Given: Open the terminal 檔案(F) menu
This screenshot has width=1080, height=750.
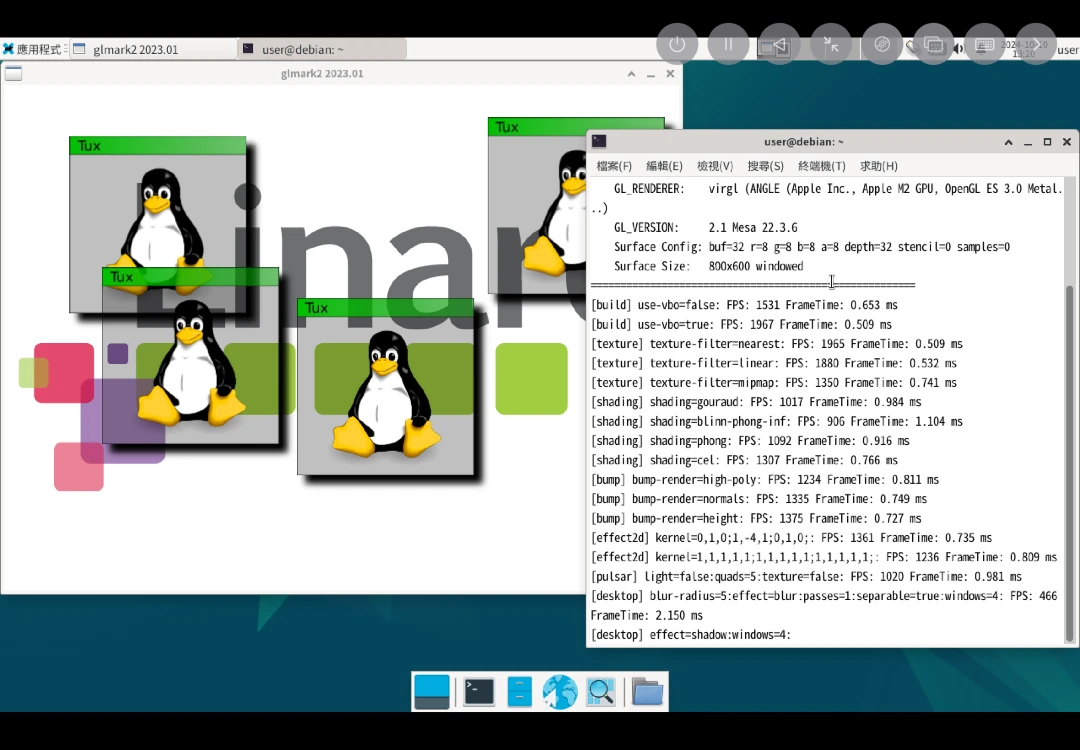Looking at the screenshot, I should click(614, 166).
